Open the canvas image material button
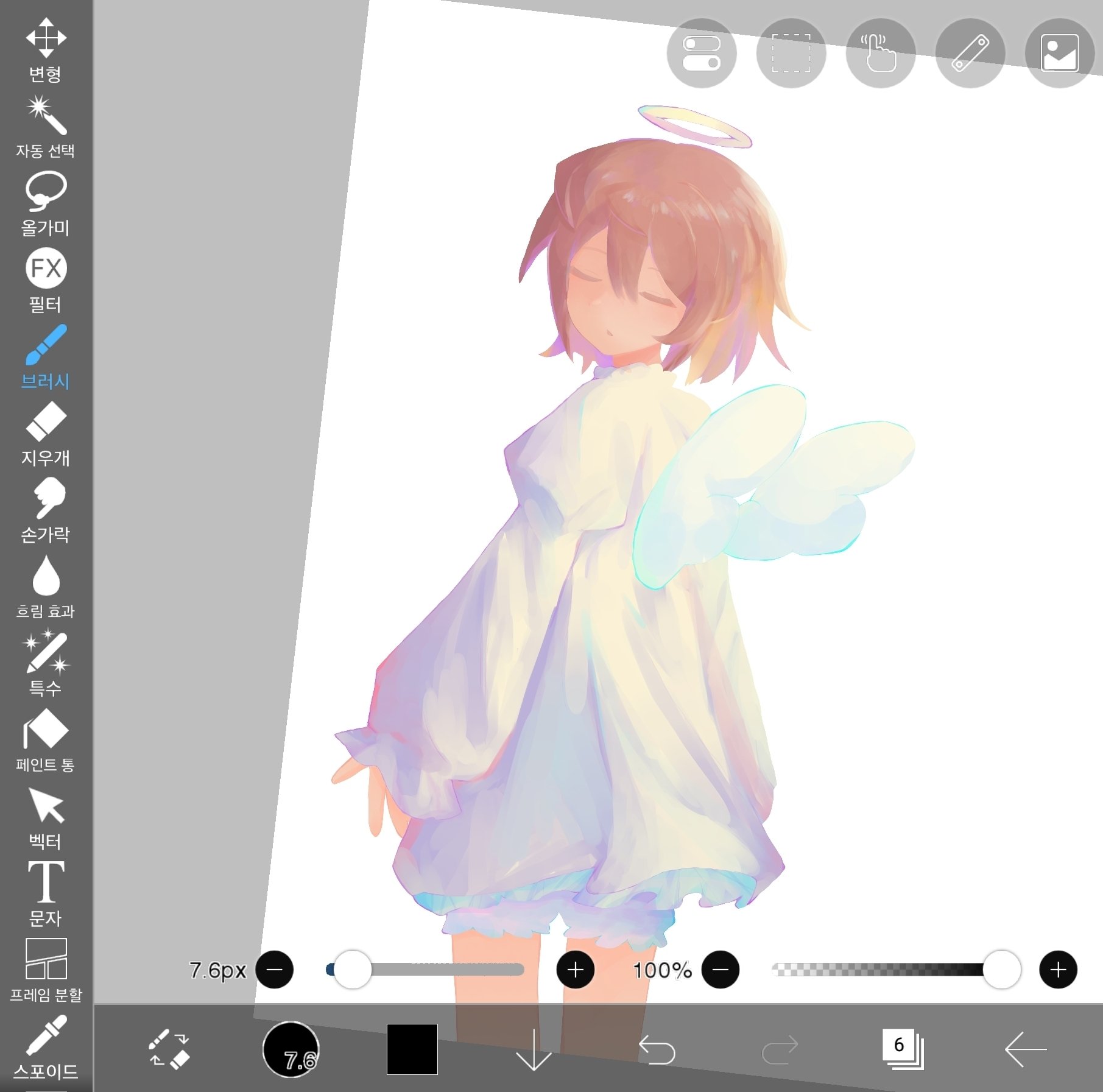 click(1060, 53)
